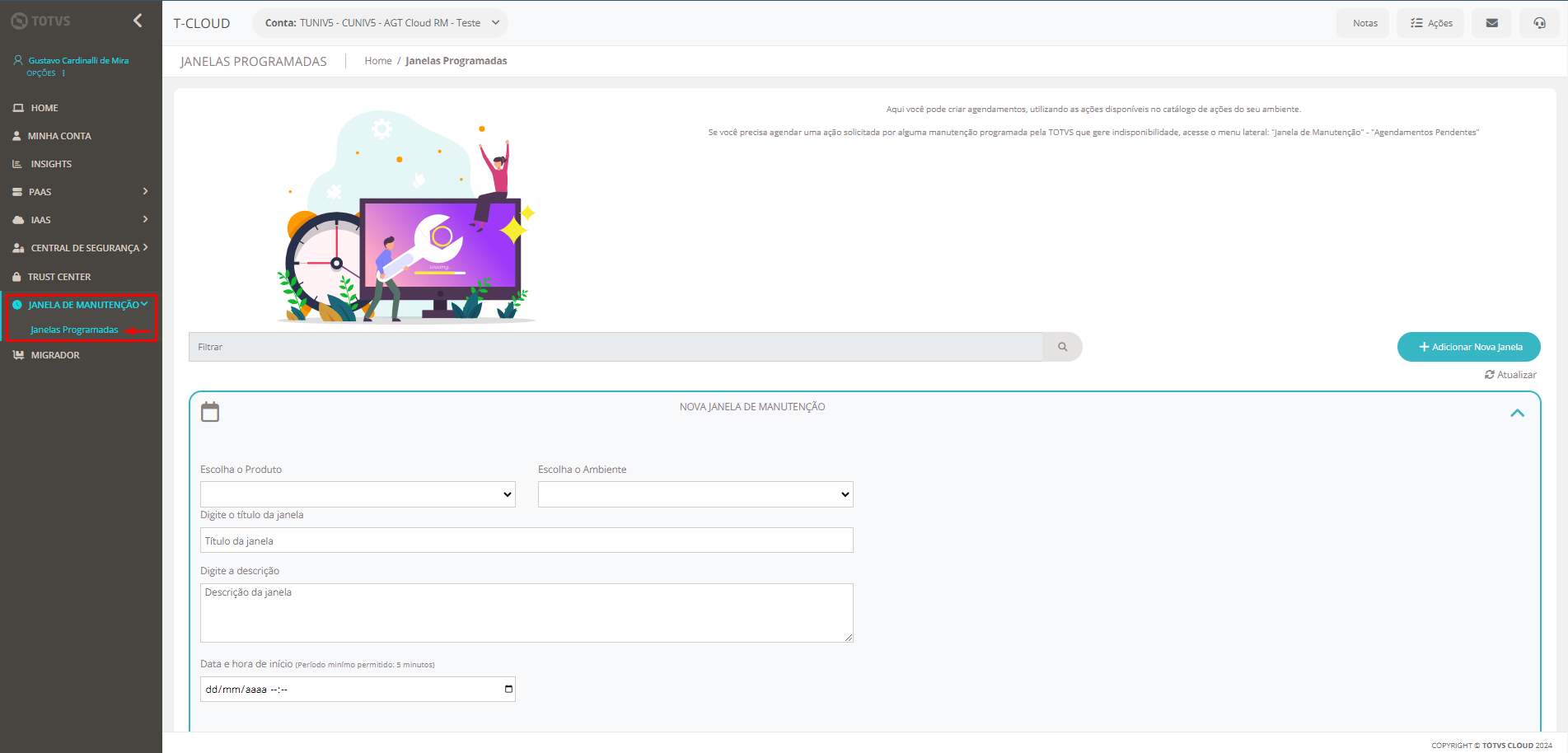Viewport: 1568px width, 753px height.
Task: Open the OPÇÕES user options menu
Action: click(45, 73)
